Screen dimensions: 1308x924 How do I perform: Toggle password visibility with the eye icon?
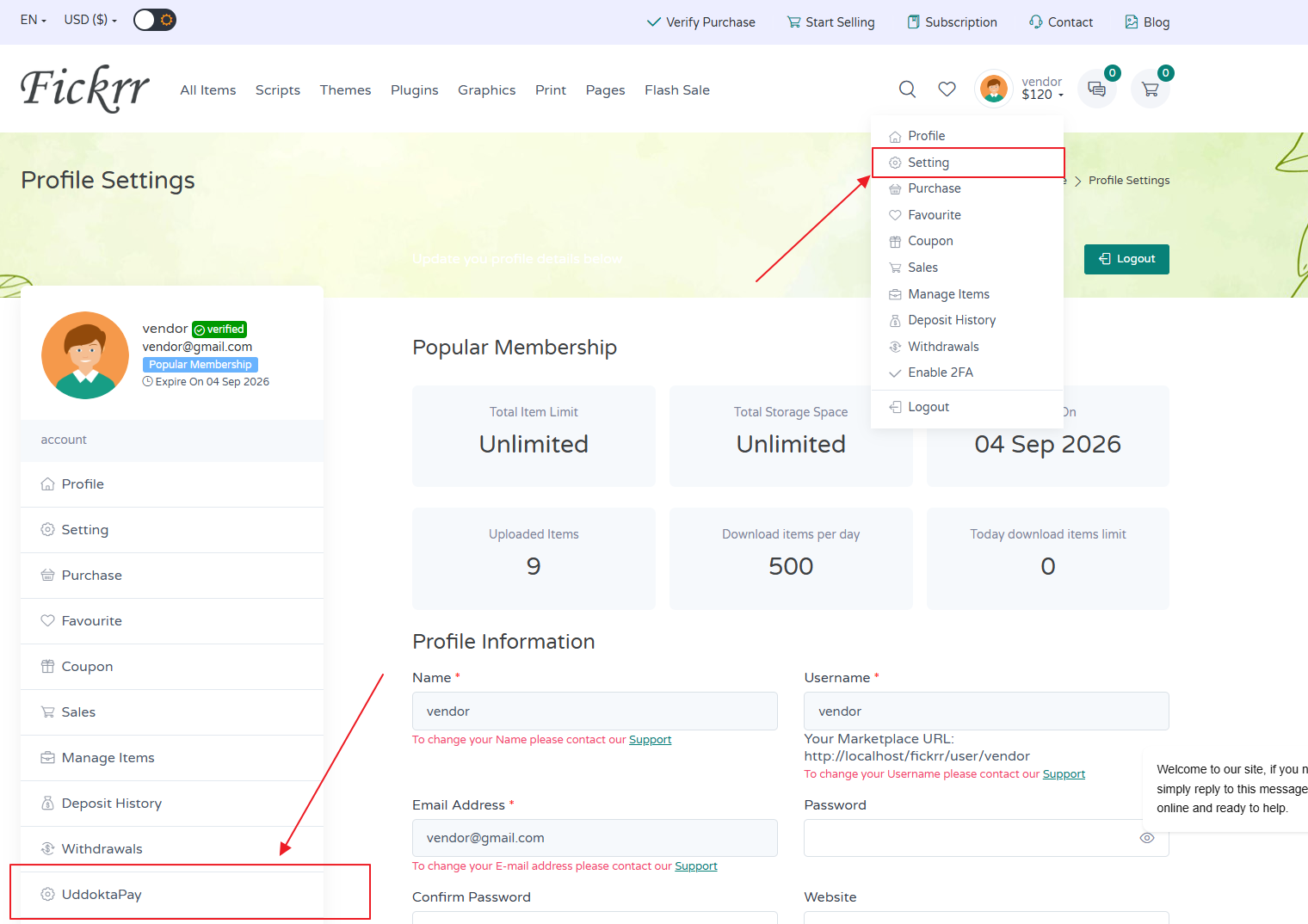1147,837
